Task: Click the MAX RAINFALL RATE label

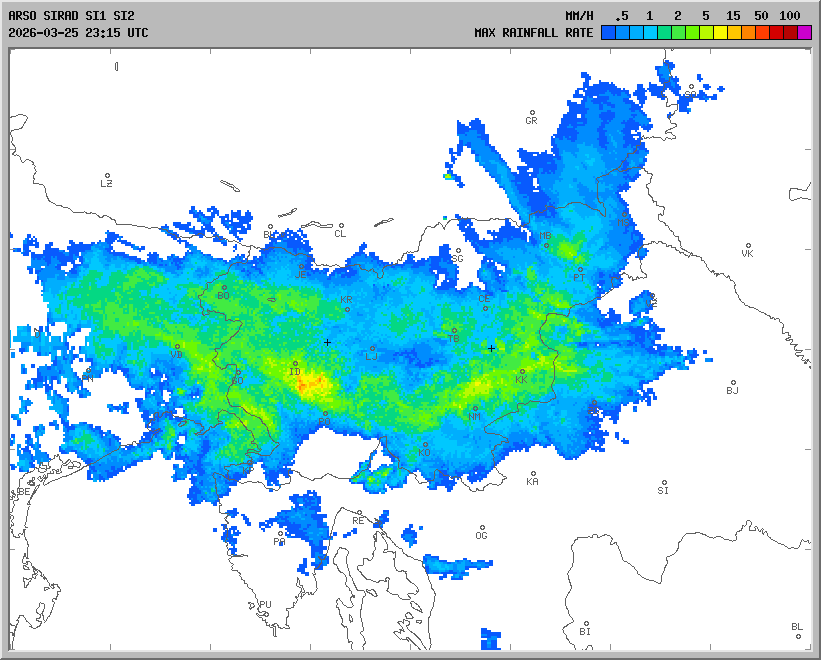Action: [533, 32]
